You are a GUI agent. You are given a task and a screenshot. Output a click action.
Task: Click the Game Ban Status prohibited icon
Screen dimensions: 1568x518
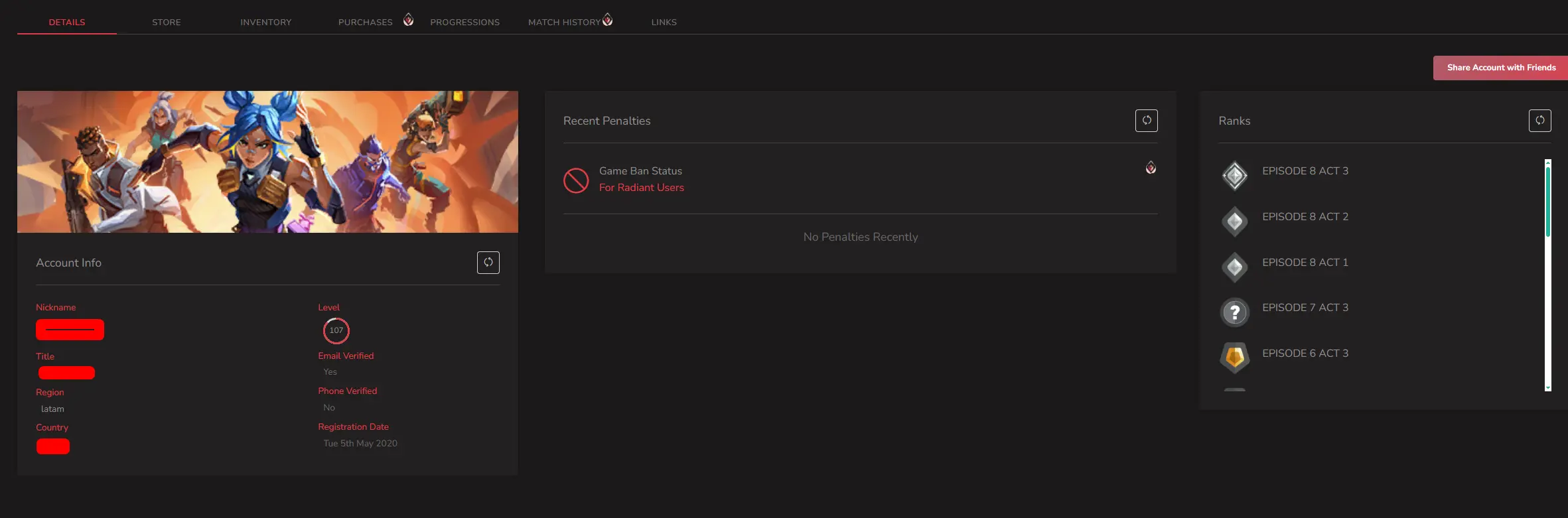click(x=576, y=180)
